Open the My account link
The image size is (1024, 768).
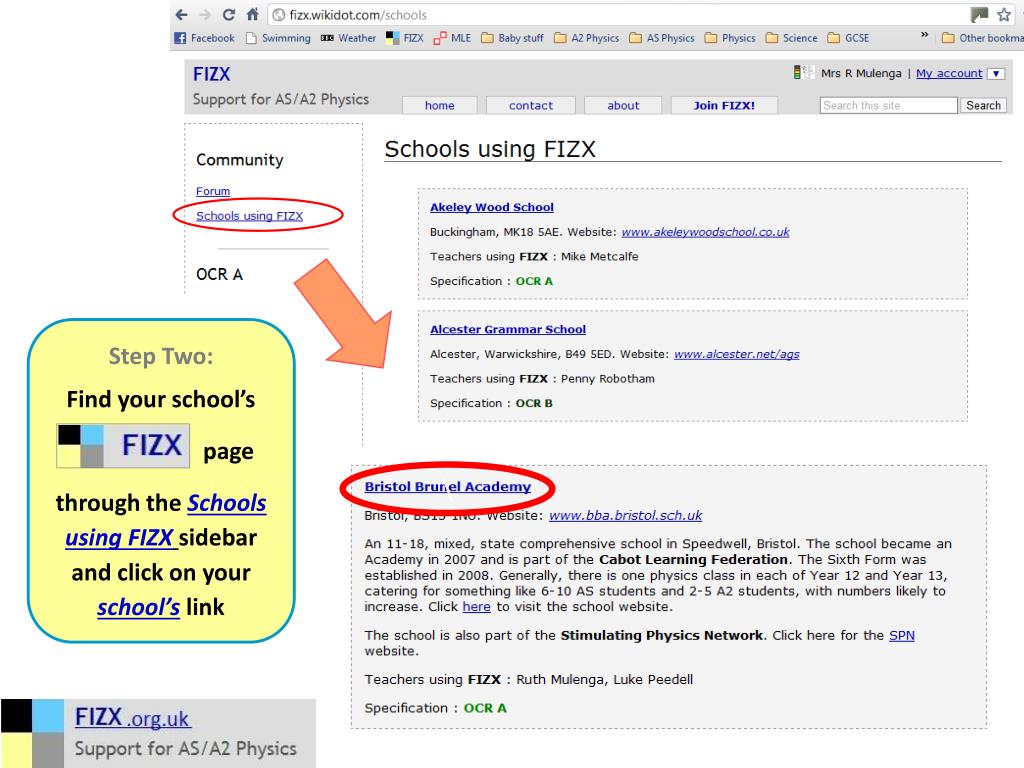click(x=949, y=73)
